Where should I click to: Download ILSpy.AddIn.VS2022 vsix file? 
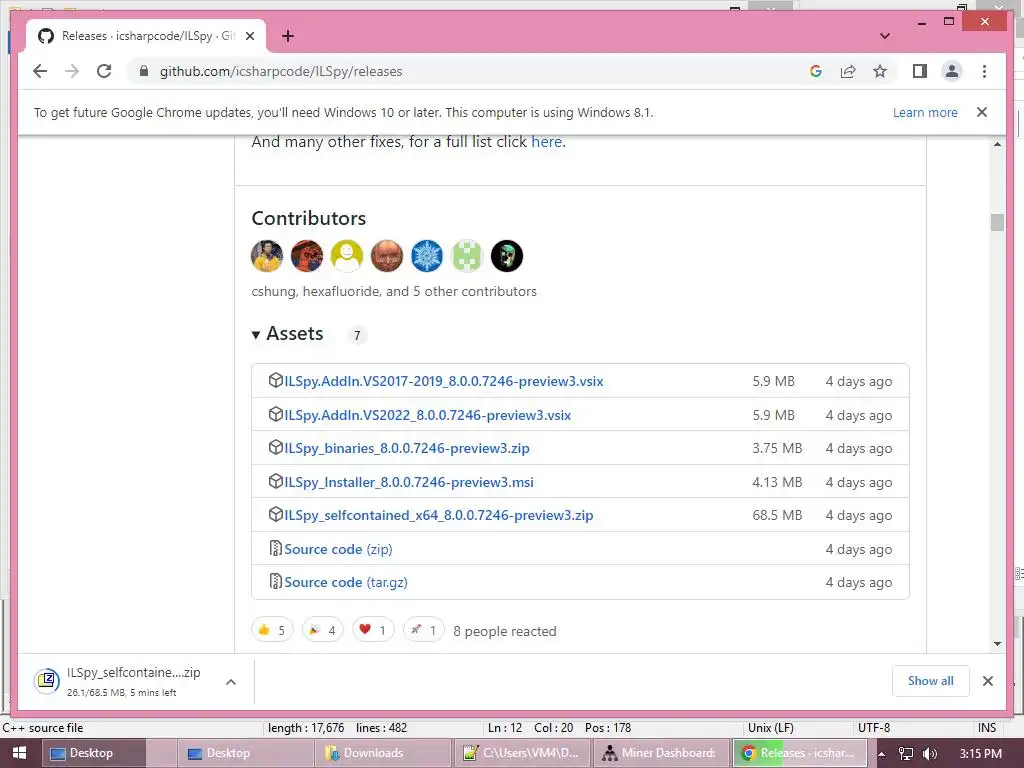427,415
